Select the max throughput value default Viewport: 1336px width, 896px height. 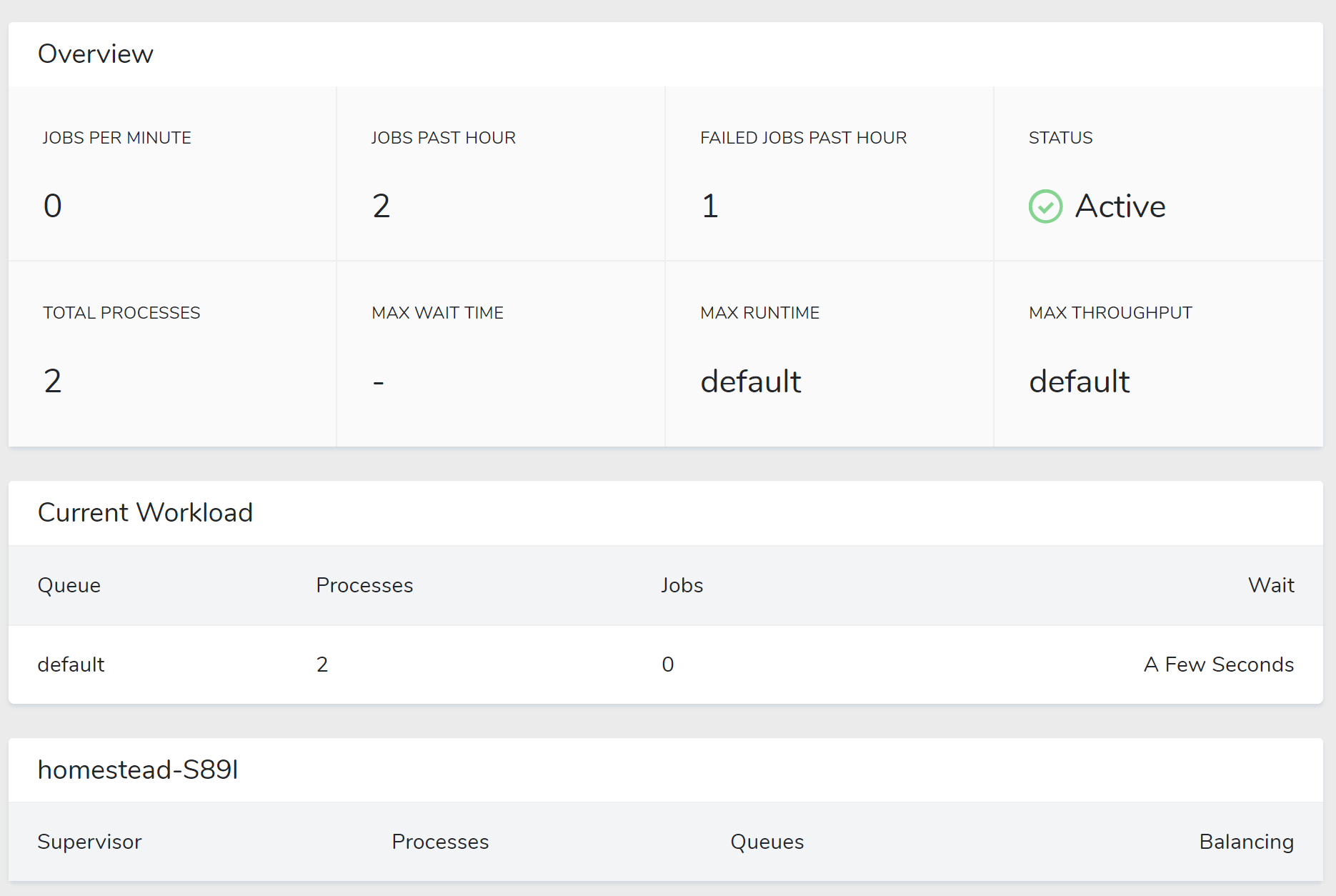click(1080, 382)
